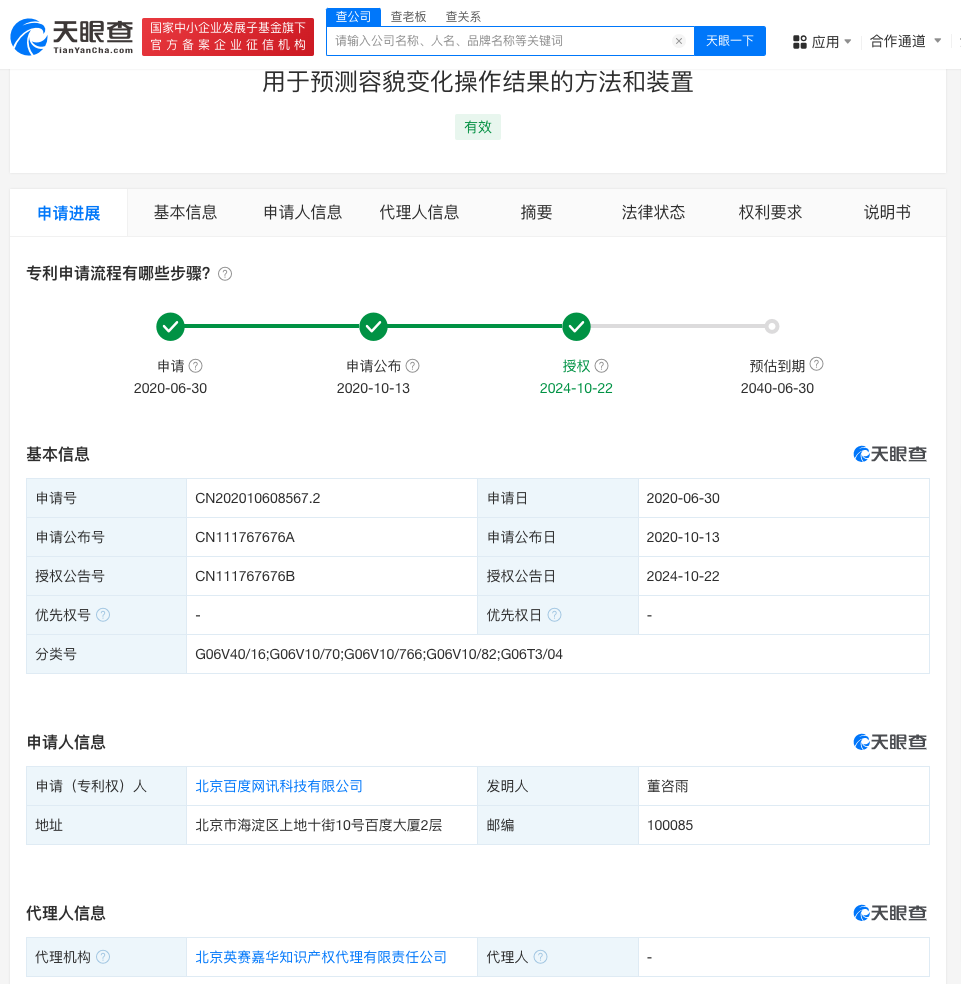Open help icon next to 申请 step

196,365
